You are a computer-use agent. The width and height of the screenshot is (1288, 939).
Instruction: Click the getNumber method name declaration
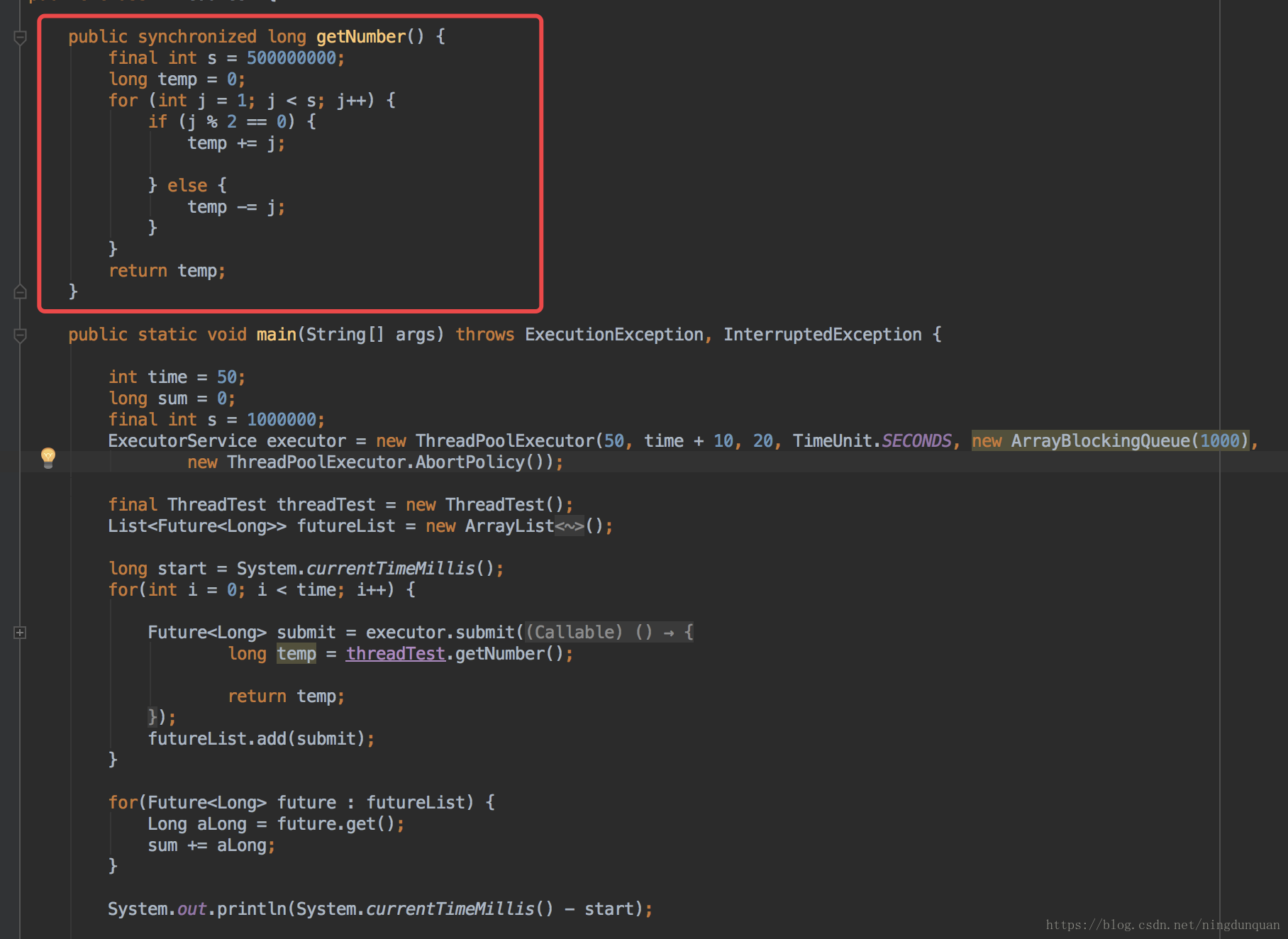(x=361, y=37)
